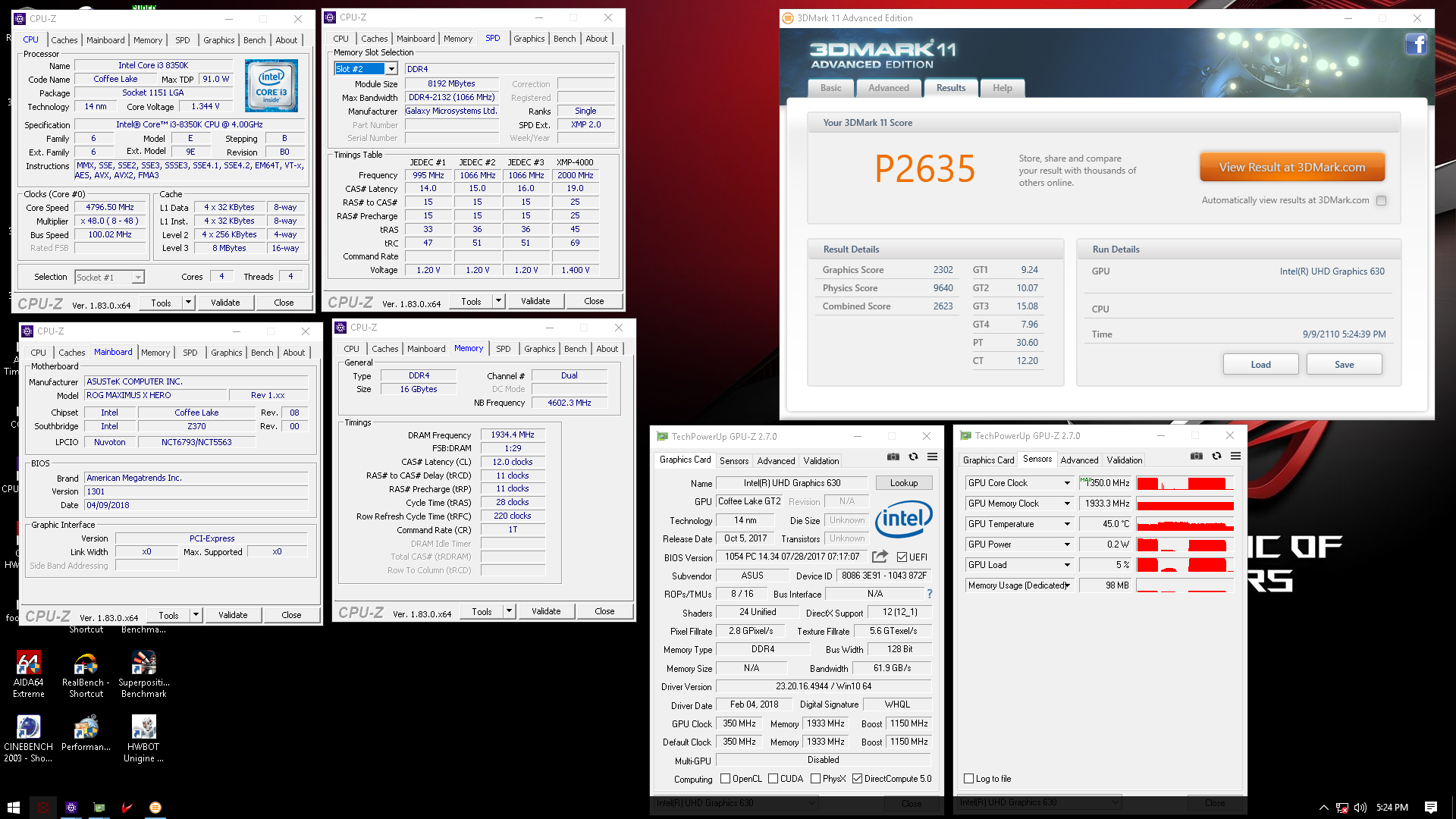Screen dimensions: 1456x819
Task: Toggle OpenCL checkbox in GPU-Z
Action: (725, 779)
